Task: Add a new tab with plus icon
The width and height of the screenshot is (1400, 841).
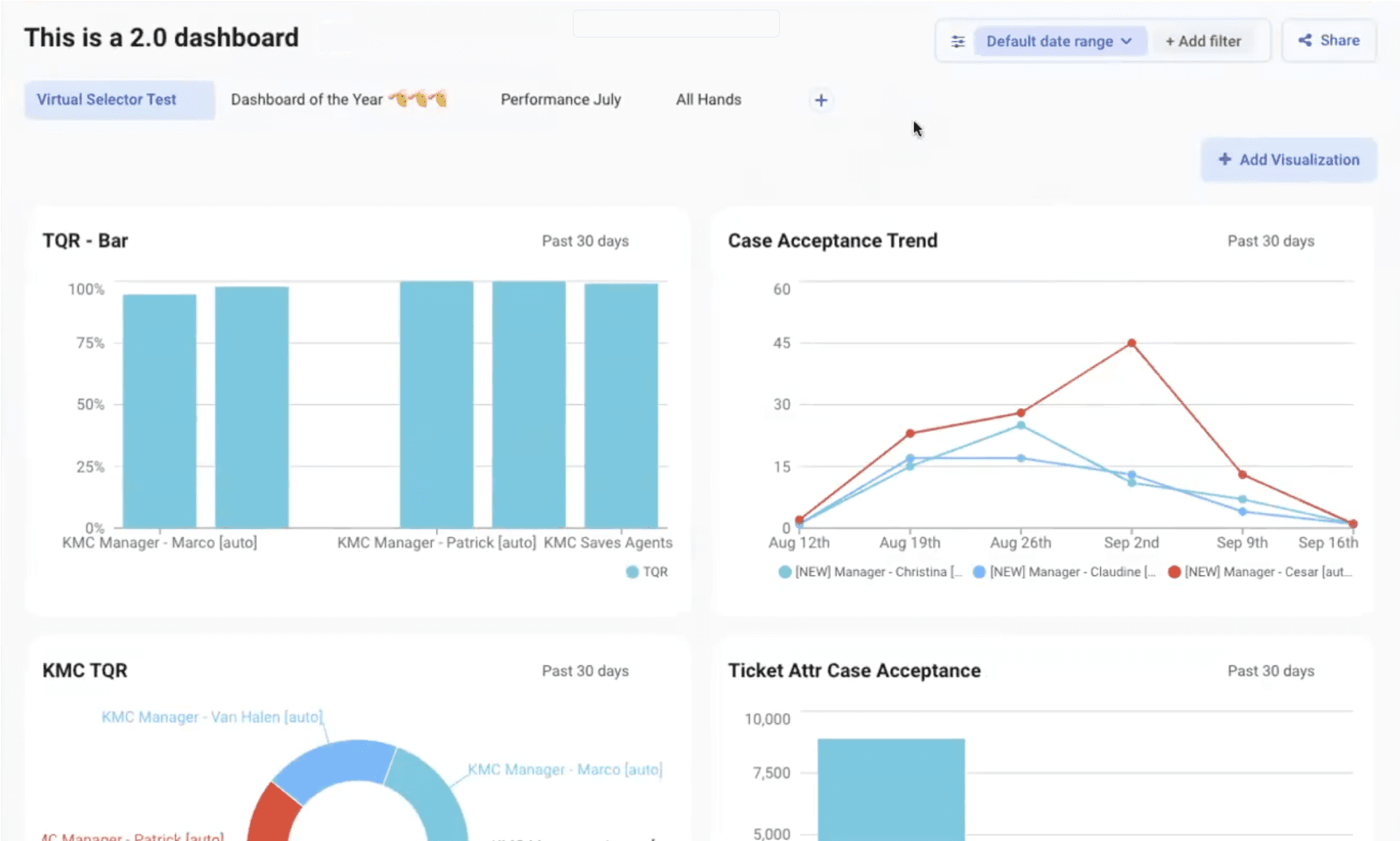Action: [820, 101]
